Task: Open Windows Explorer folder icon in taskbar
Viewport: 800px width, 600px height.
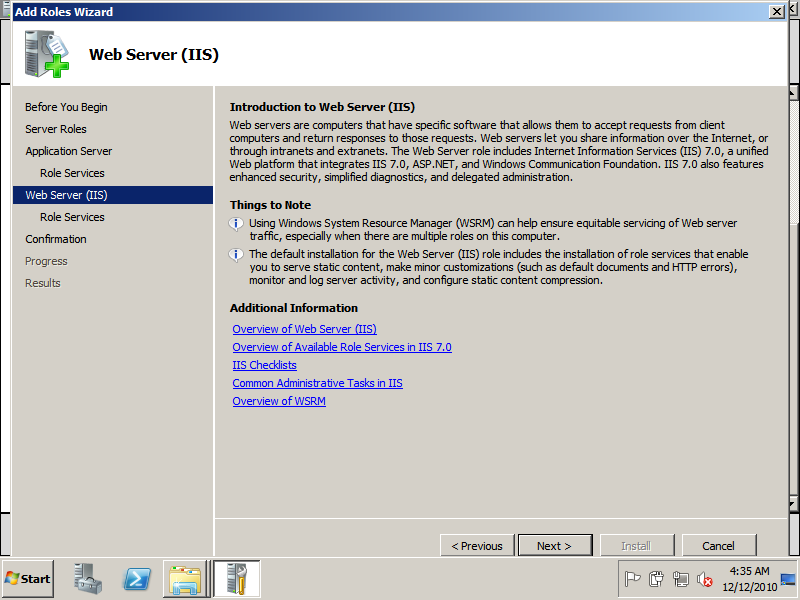Action: coord(185,579)
